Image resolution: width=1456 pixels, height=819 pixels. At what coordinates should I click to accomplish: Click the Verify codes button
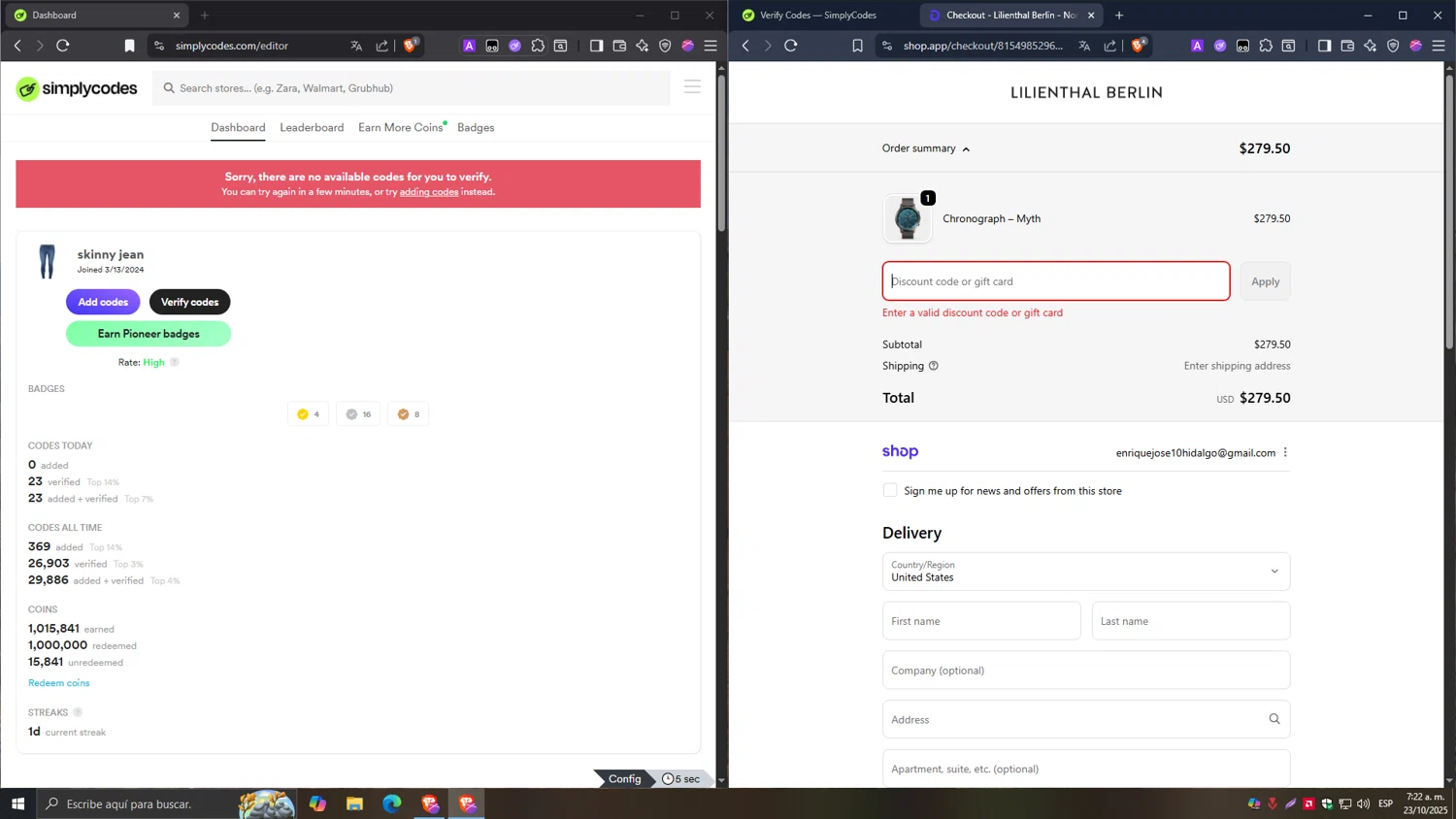click(189, 302)
